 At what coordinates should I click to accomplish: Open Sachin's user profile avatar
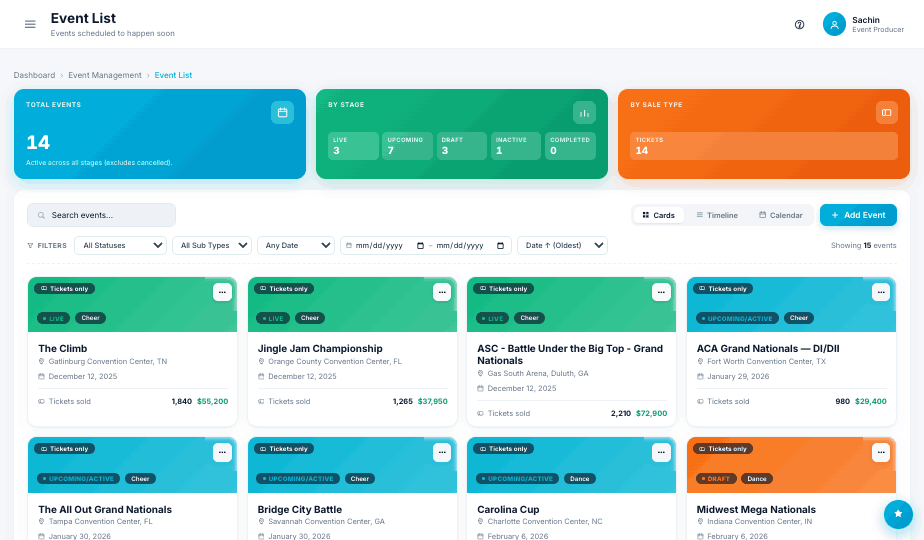pos(834,24)
